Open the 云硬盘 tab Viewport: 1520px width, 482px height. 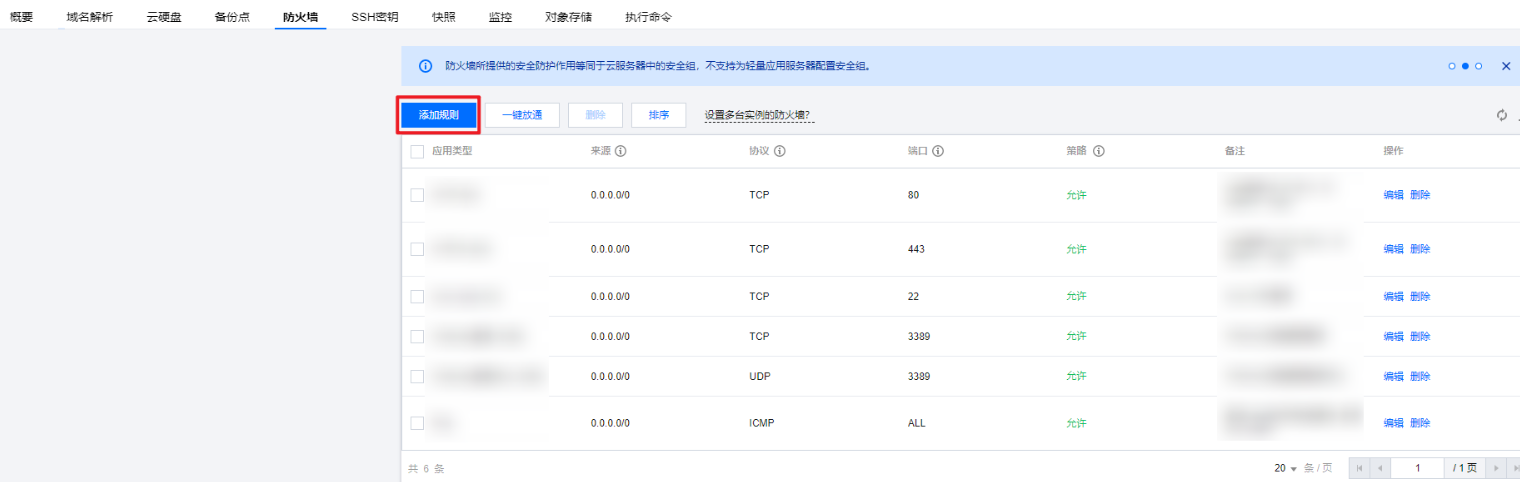pyautogui.click(x=164, y=17)
